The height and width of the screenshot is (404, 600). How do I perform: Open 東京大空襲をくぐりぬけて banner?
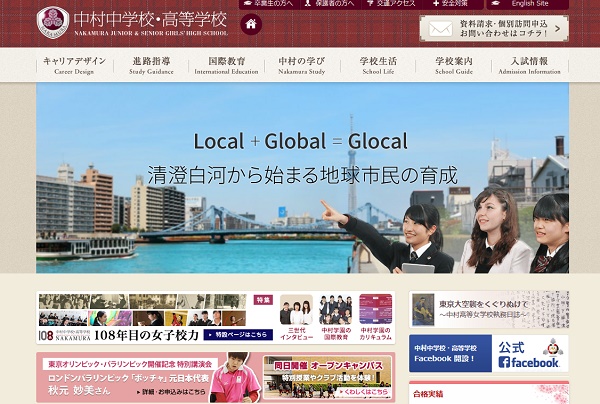tap(489, 309)
